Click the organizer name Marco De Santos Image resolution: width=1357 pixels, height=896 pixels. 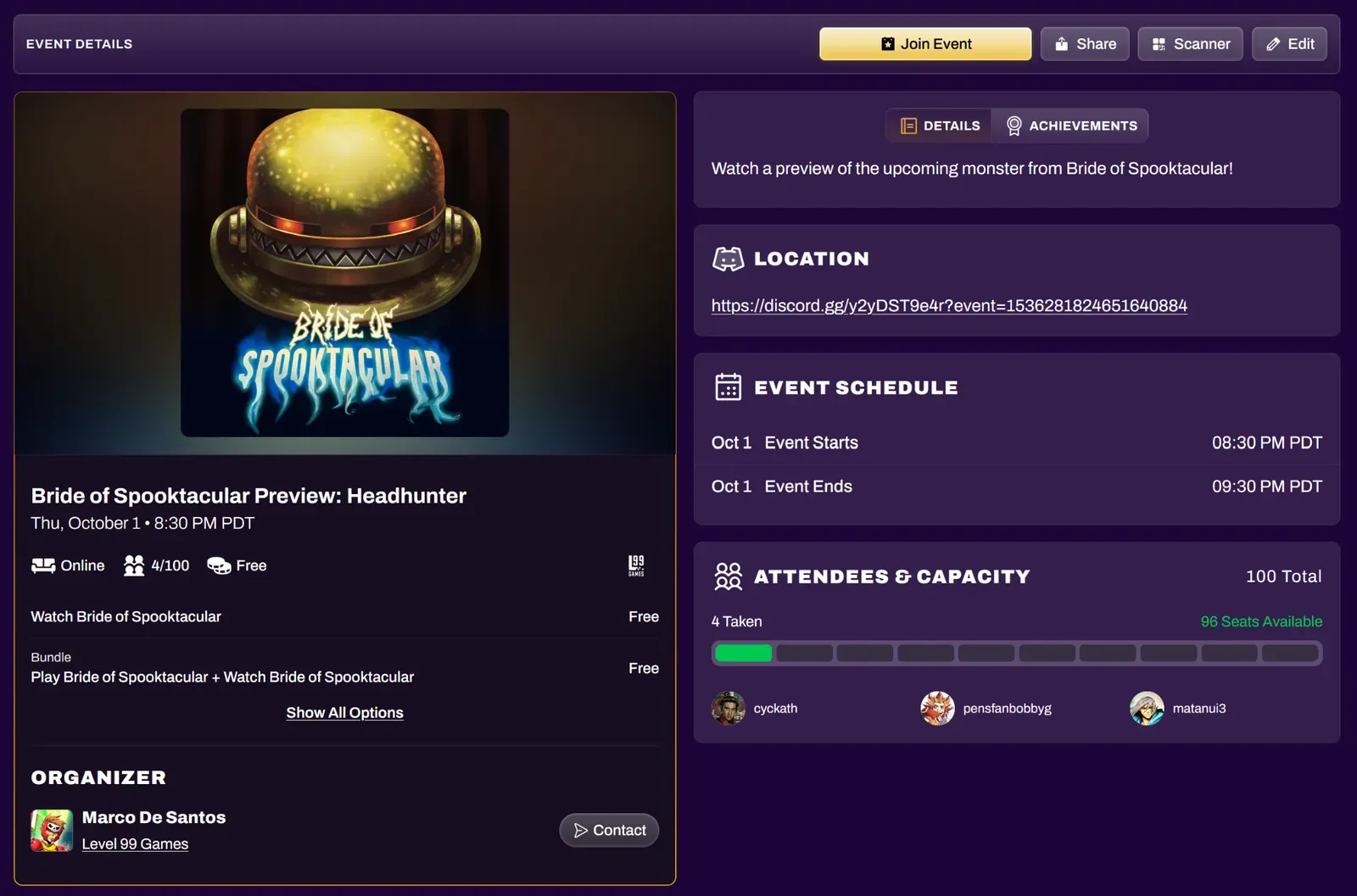(154, 817)
